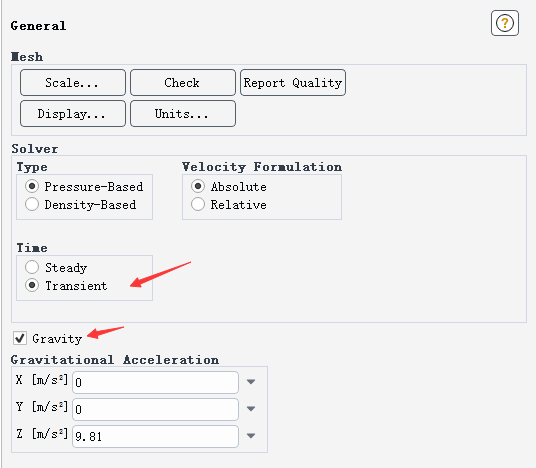Screen dimensions: 536x468
Task: Click the Scale... mesh button
Action: pos(73,83)
